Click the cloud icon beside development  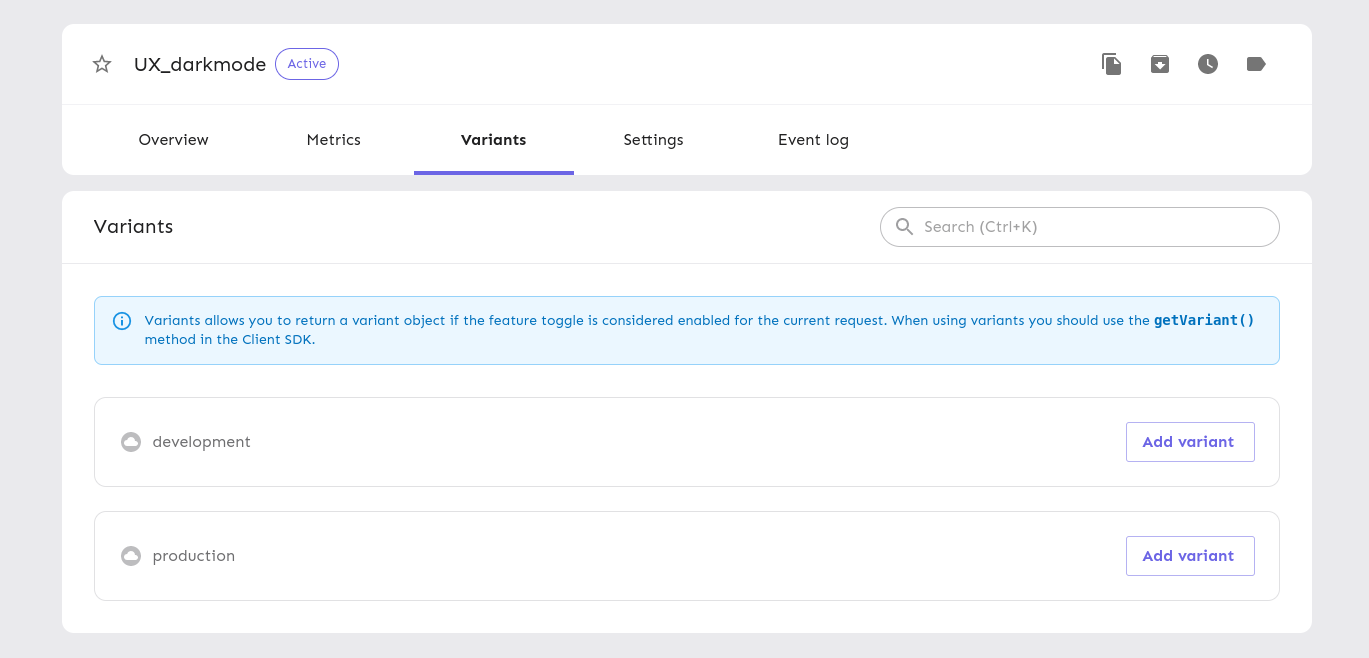(x=131, y=442)
